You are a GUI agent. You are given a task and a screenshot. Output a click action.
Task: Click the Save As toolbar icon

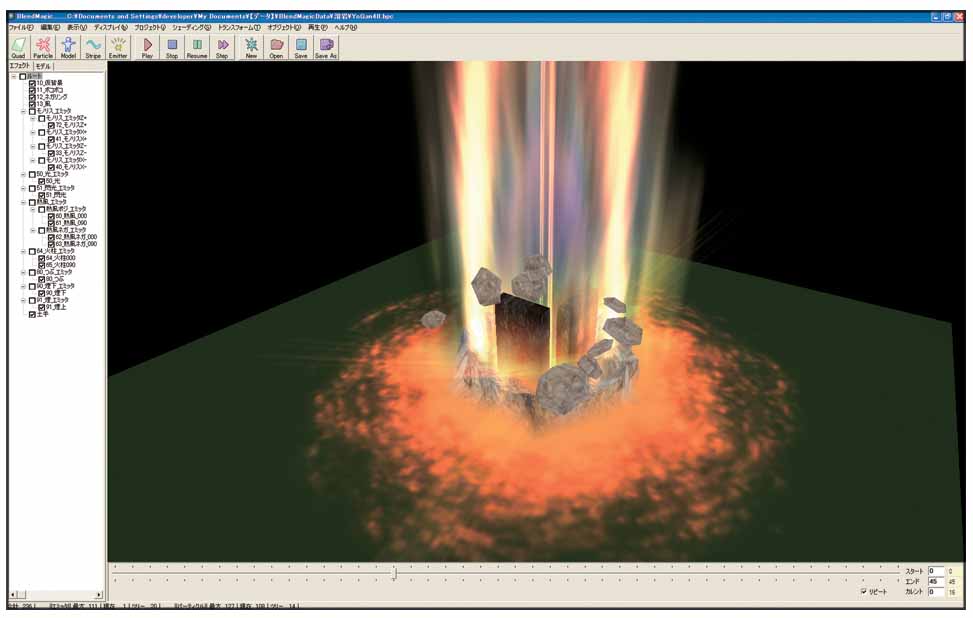coord(326,47)
